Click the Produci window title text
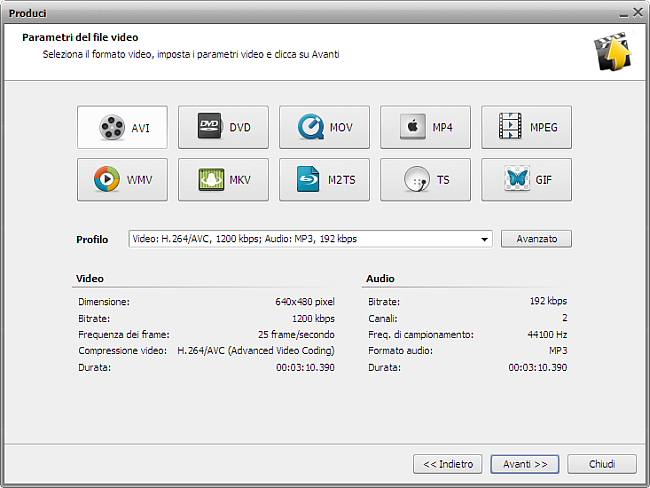650x488 pixels. pyautogui.click(x=28, y=14)
